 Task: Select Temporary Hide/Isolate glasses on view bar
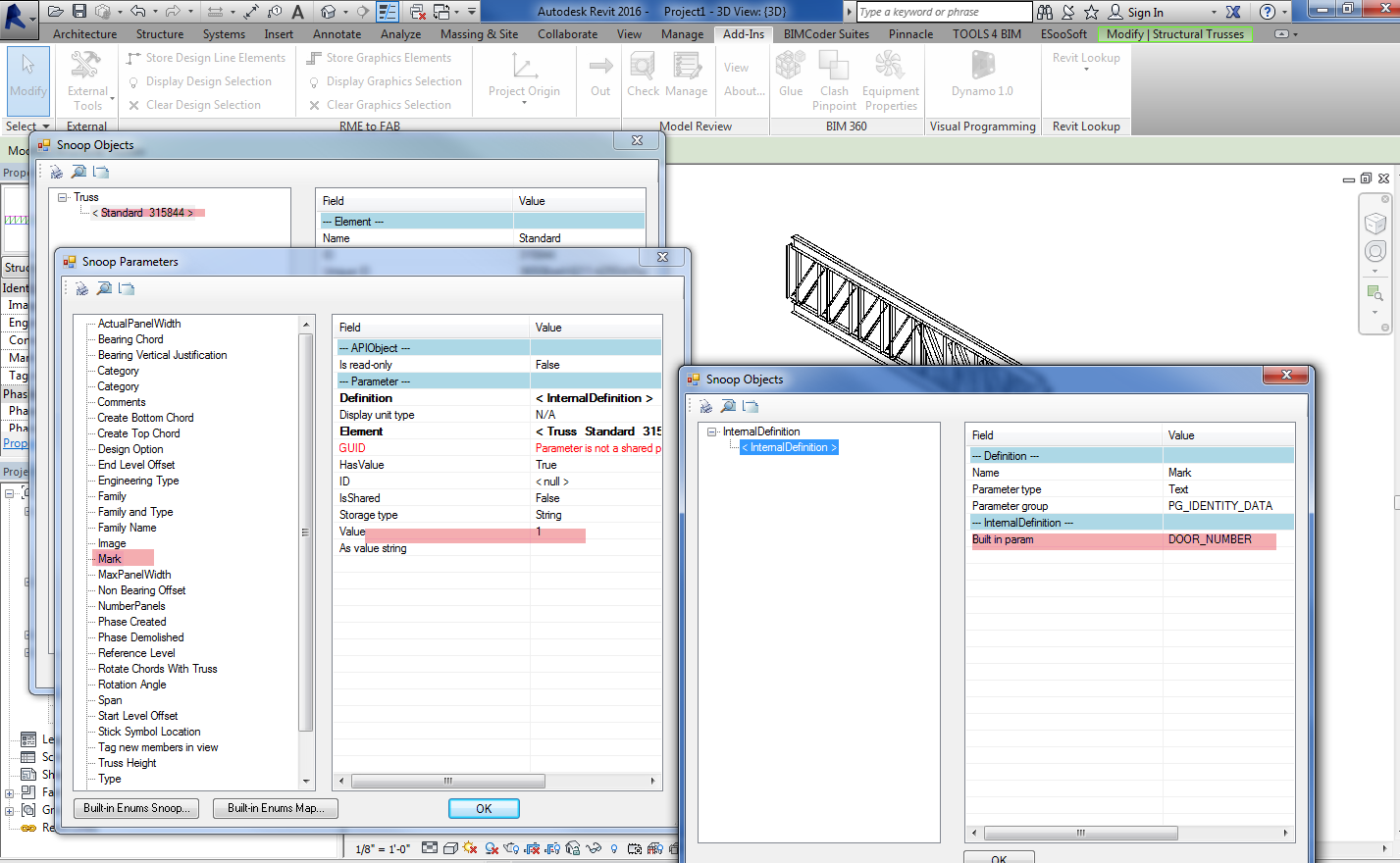coord(592,849)
